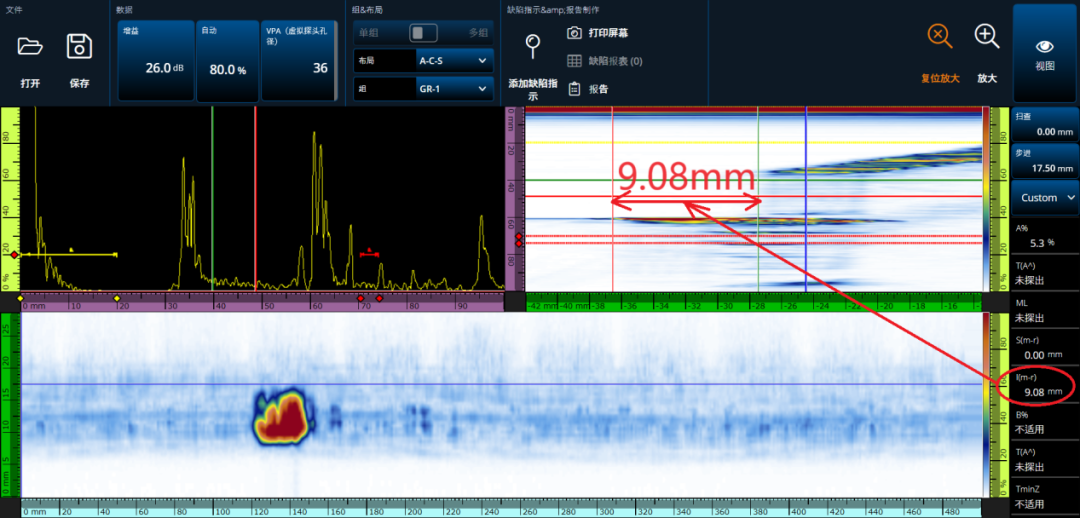Image resolution: width=1080 pixels, height=518 pixels.
Task: Open a file with the 打开 folder icon
Action: coord(30,47)
